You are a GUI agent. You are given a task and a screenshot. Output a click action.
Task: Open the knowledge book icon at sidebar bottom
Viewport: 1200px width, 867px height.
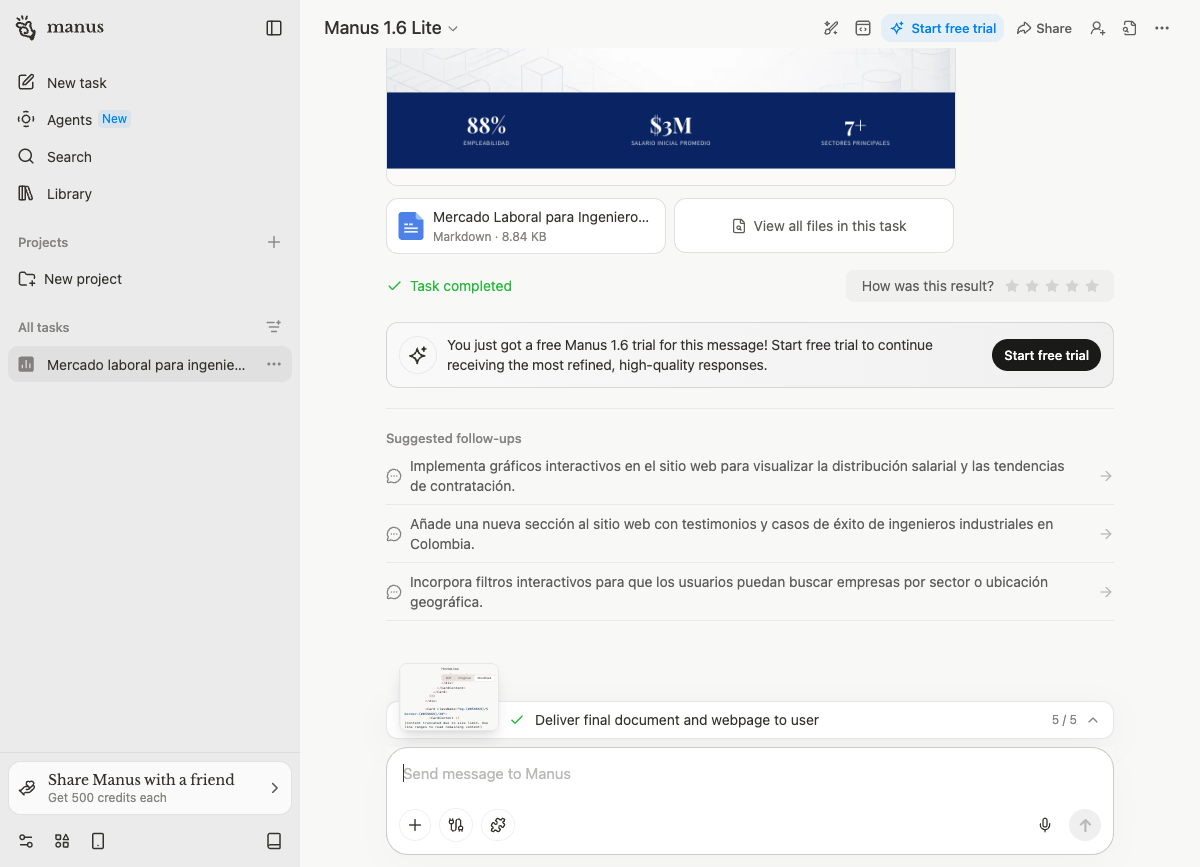[274, 841]
